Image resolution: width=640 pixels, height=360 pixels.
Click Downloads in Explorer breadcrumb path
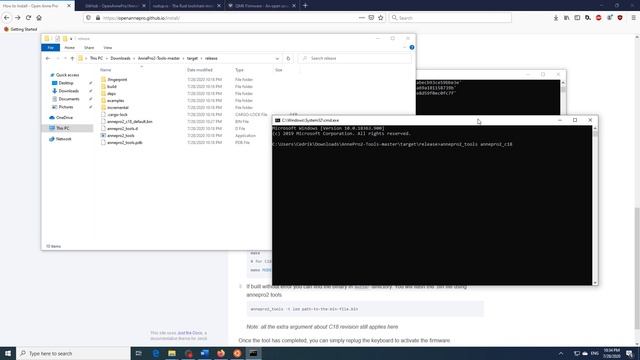120,58
